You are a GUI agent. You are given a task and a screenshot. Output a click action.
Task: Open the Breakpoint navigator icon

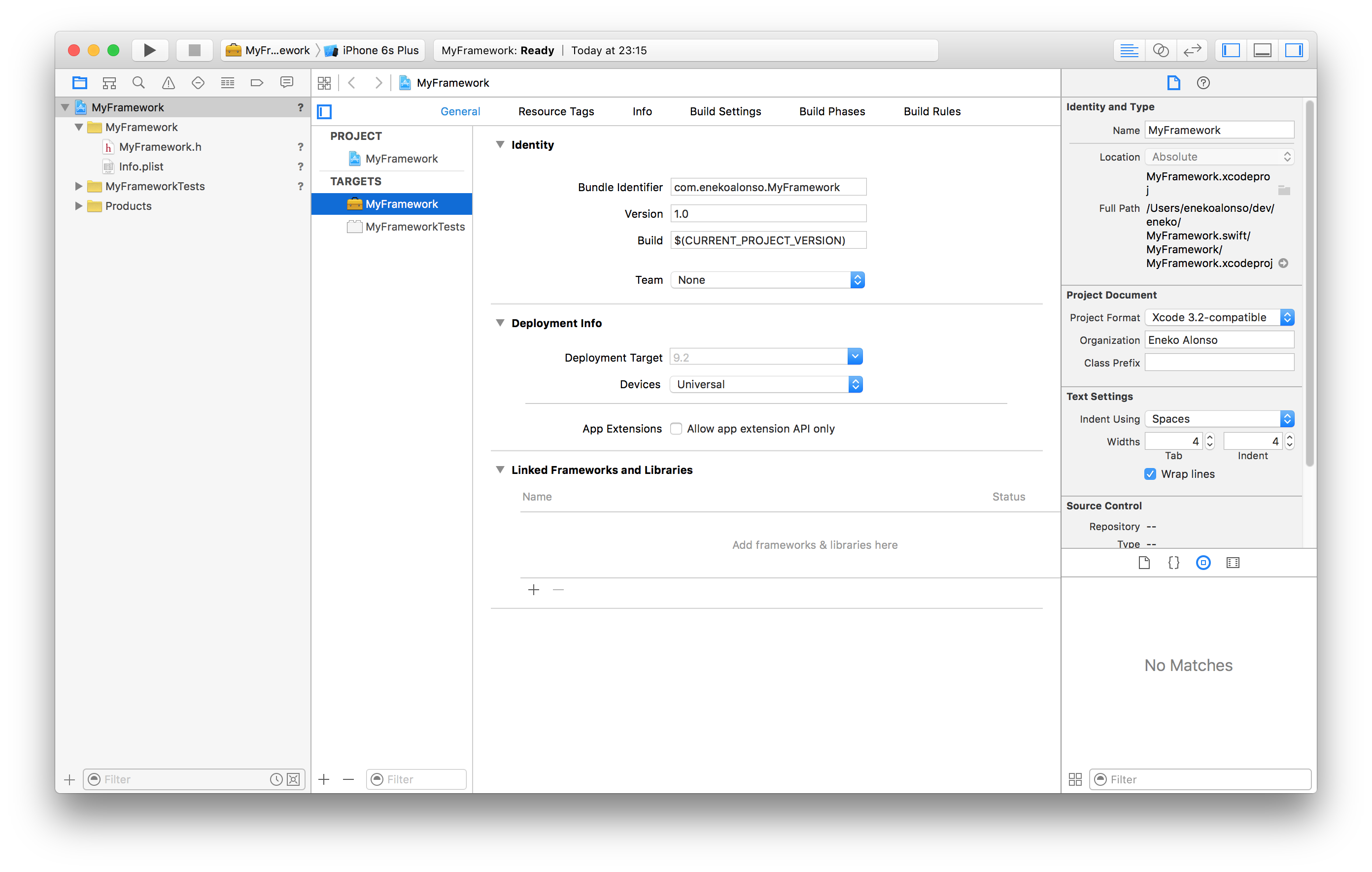(257, 83)
